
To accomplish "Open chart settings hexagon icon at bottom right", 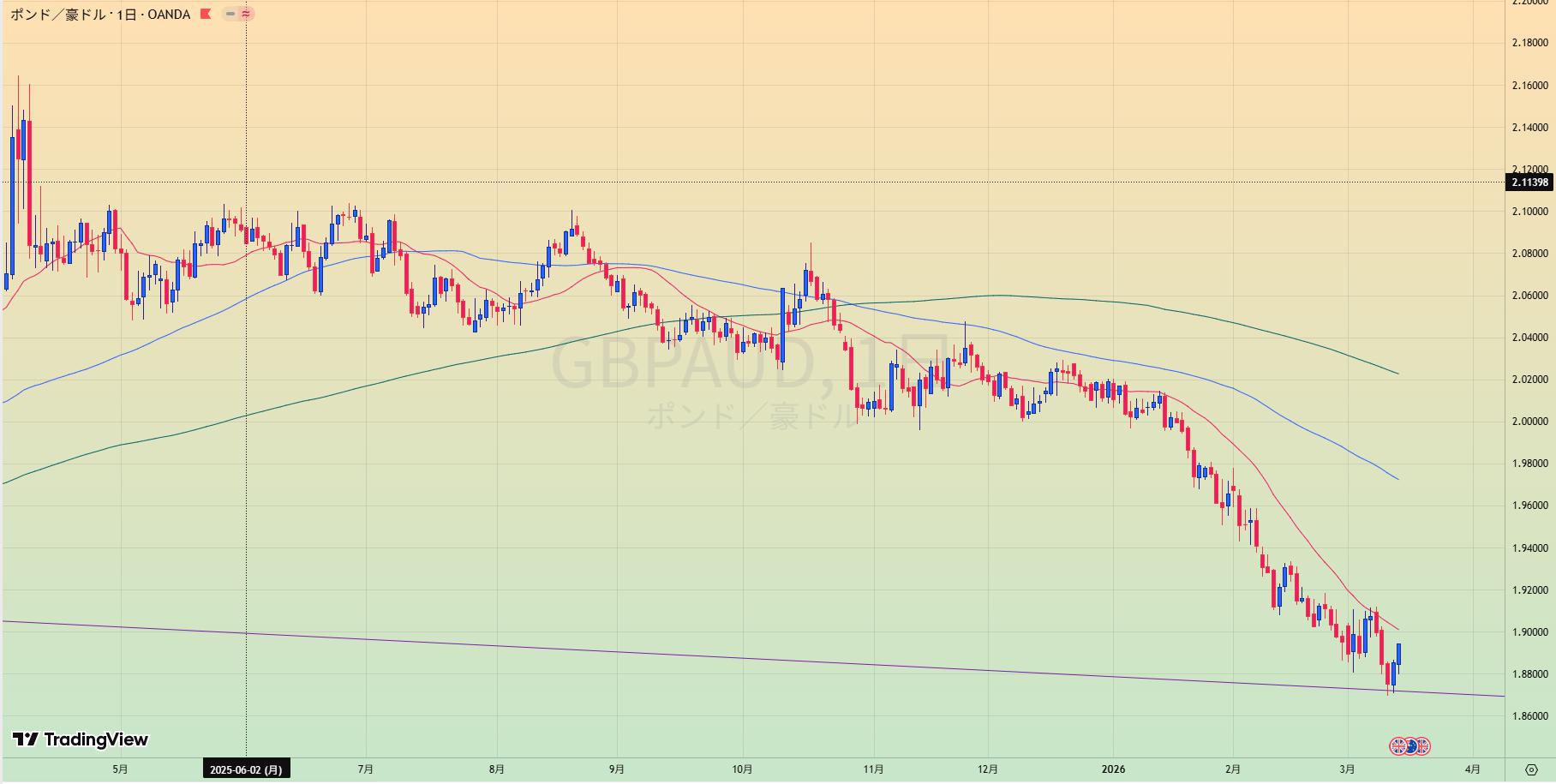I will 1530,769.
